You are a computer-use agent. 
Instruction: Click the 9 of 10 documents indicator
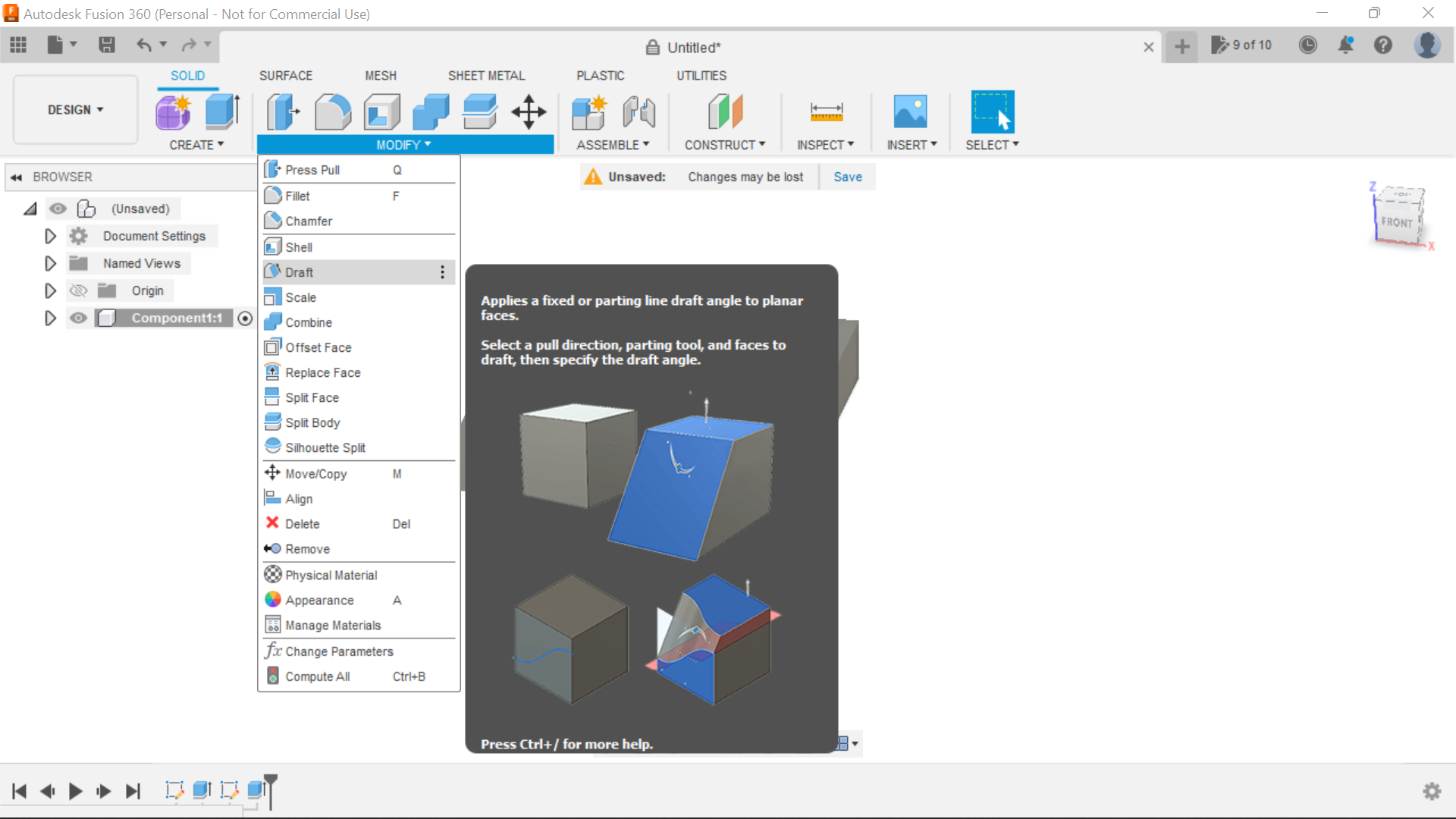[1241, 45]
